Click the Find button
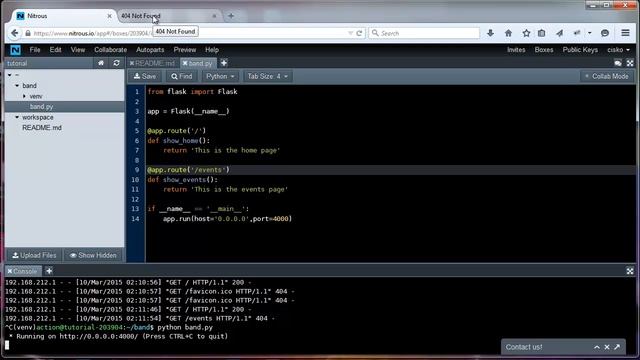The width and height of the screenshot is (640, 360). [182, 76]
